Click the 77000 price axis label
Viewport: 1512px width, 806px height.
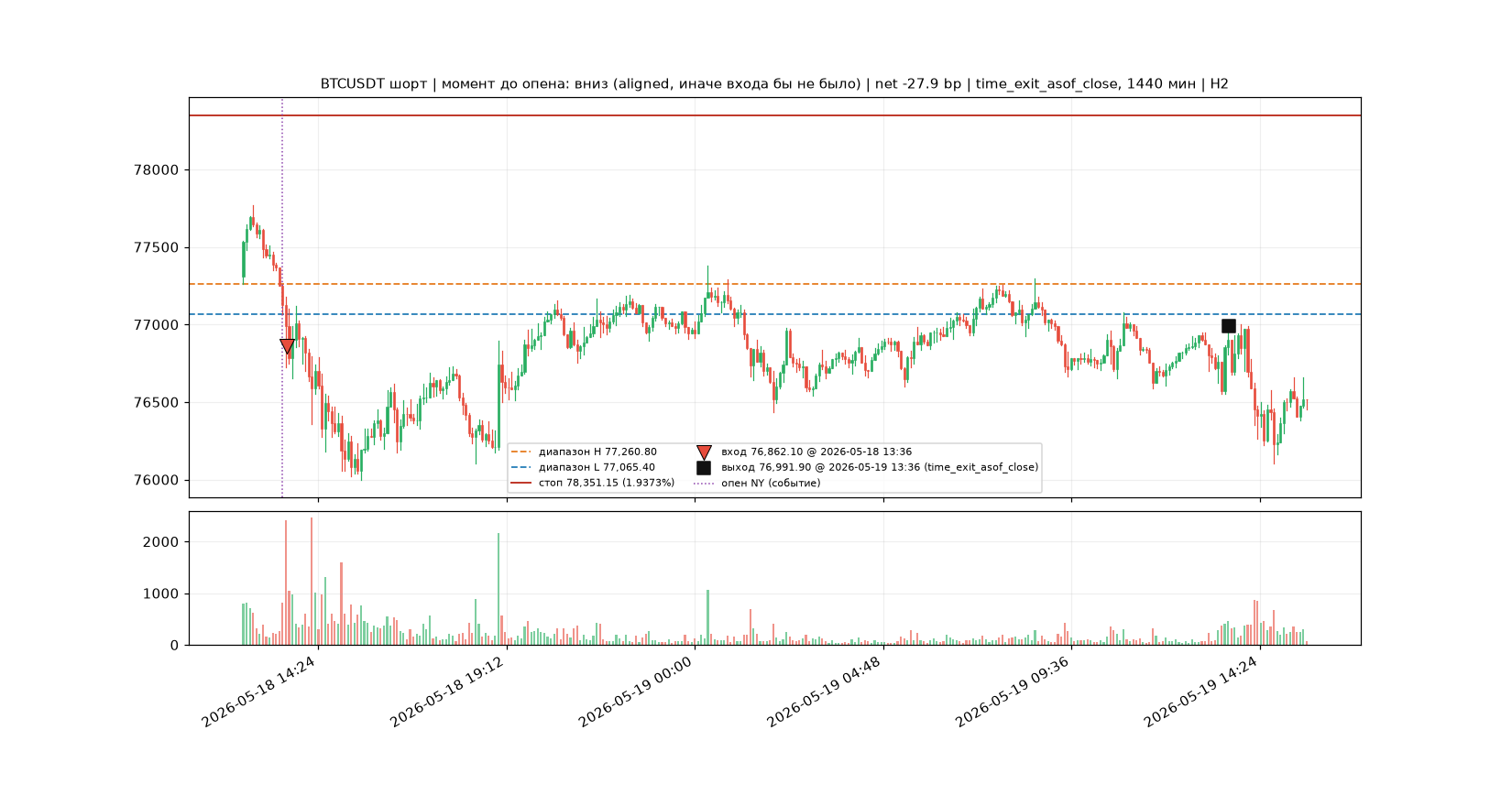pyautogui.click(x=156, y=325)
